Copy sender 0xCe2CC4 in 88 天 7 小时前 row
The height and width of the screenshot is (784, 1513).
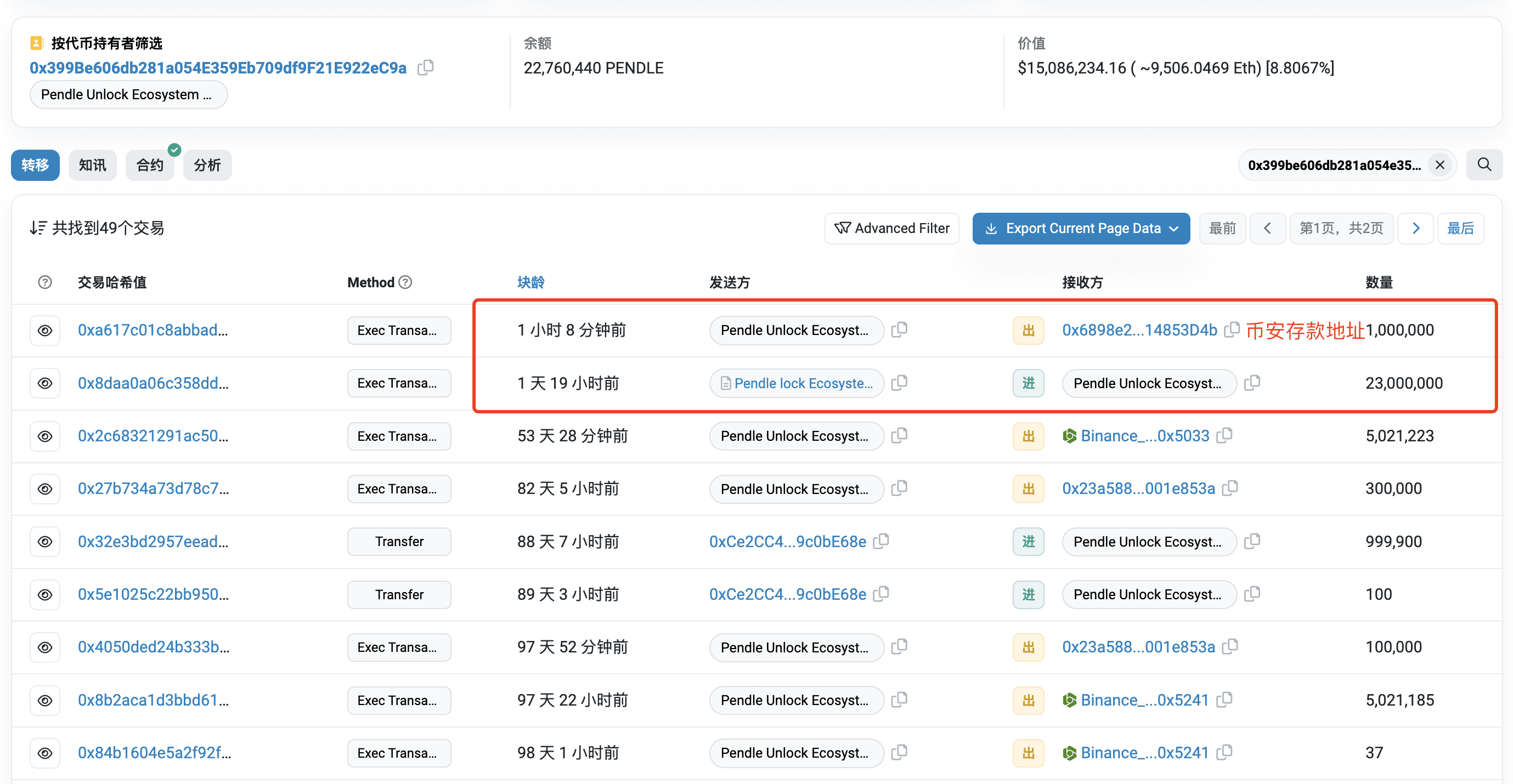click(881, 542)
